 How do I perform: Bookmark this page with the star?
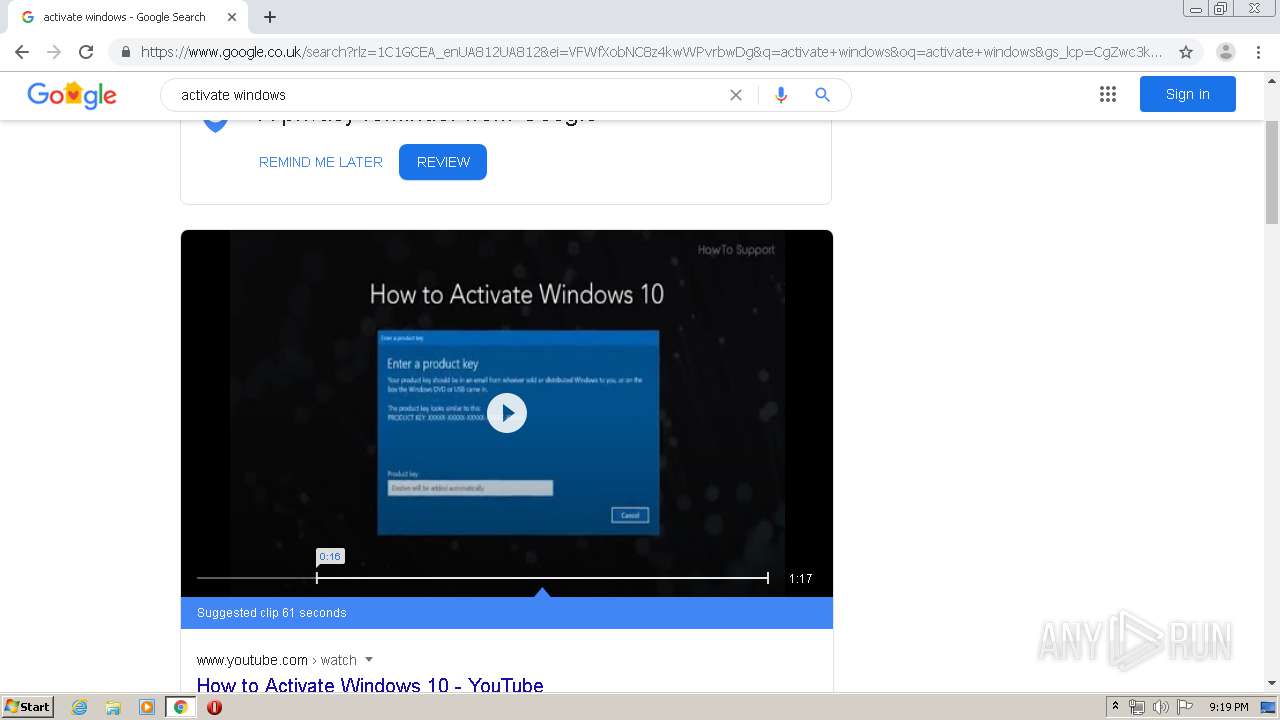pos(1186,52)
